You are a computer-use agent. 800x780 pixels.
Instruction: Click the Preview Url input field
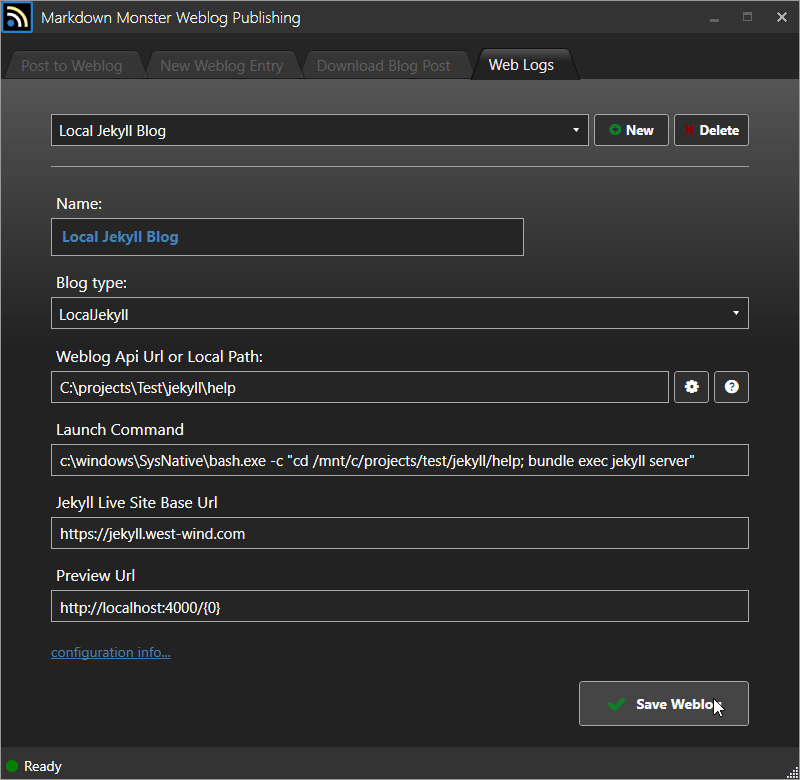click(400, 606)
